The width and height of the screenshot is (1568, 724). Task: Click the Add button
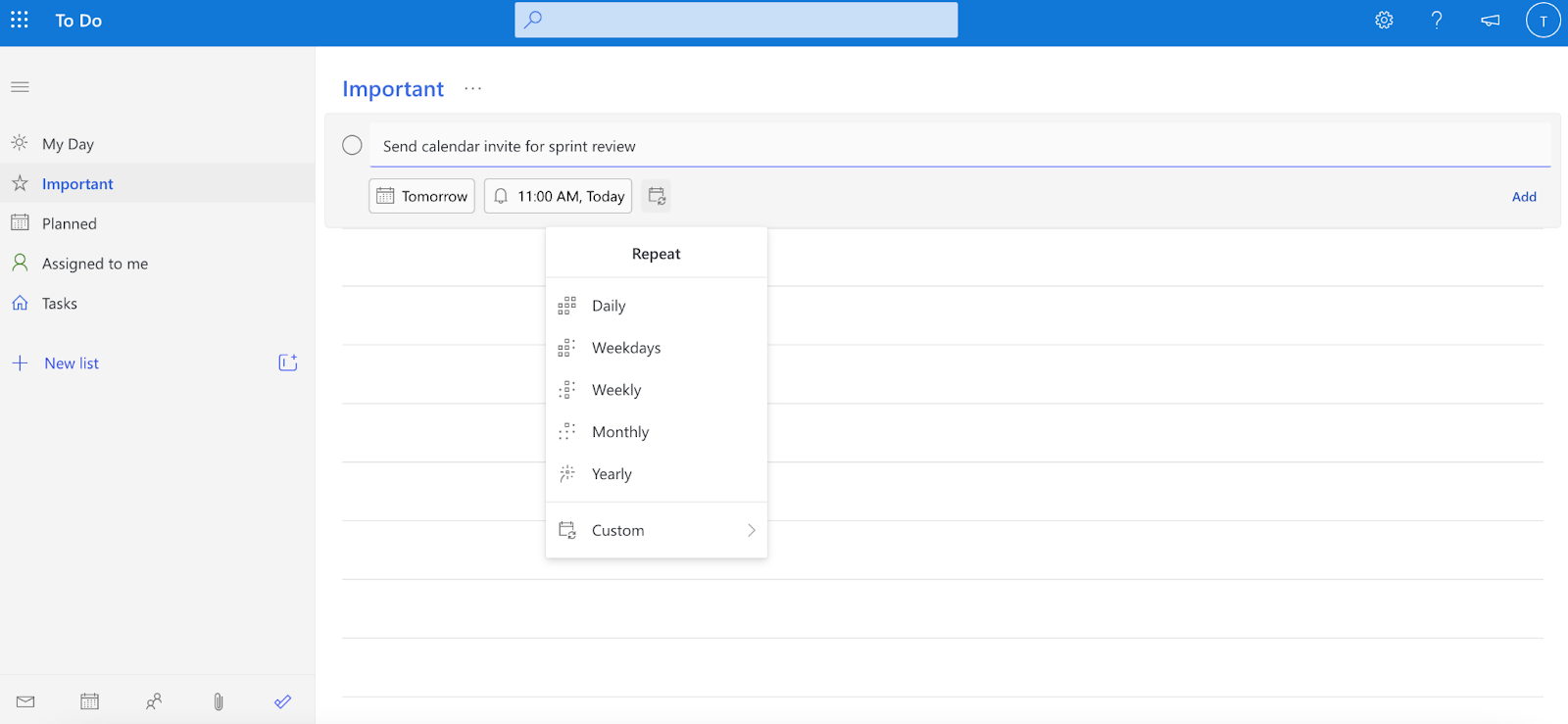(x=1524, y=197)
